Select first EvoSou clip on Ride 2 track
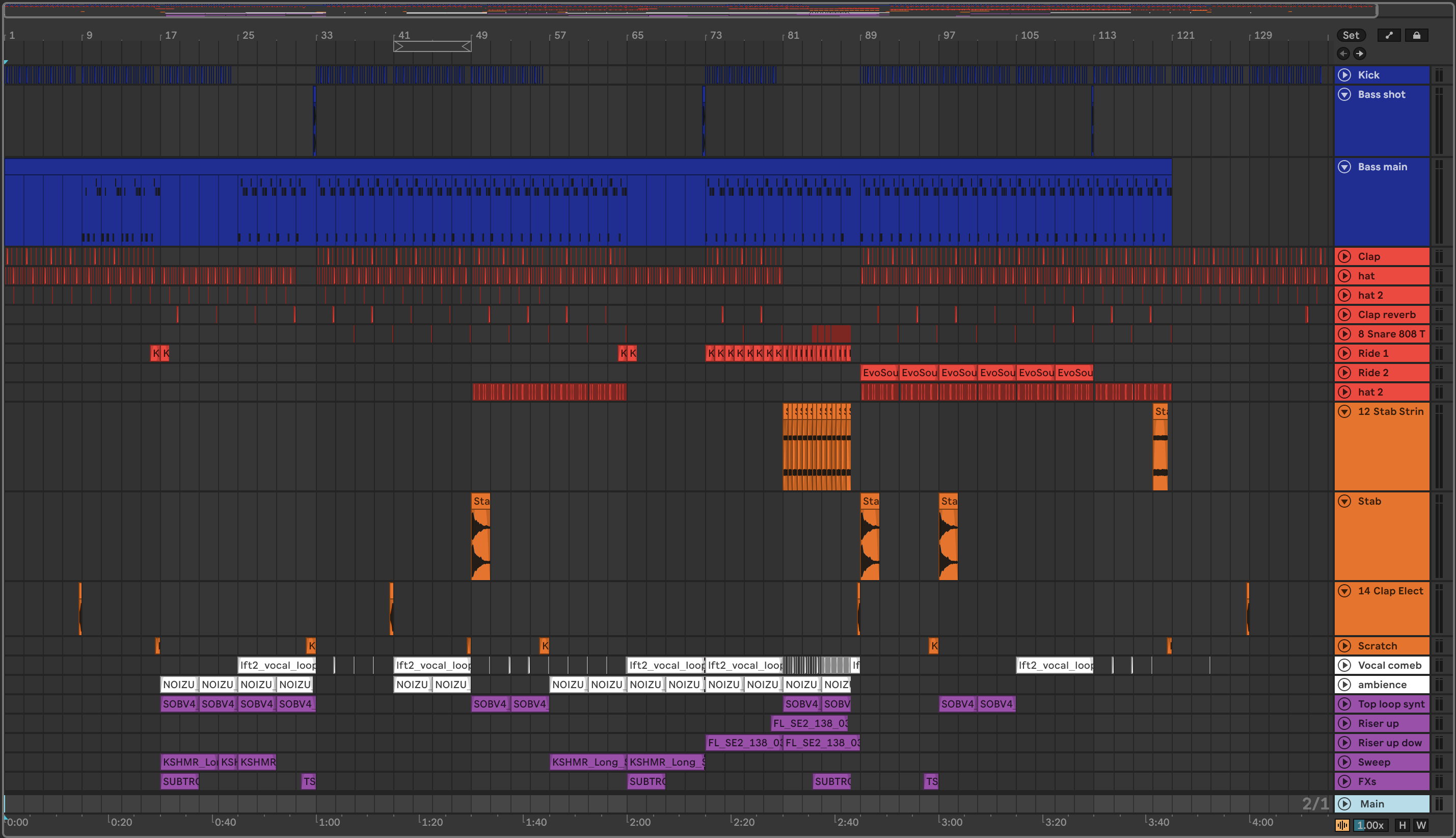 coord(880,373)
